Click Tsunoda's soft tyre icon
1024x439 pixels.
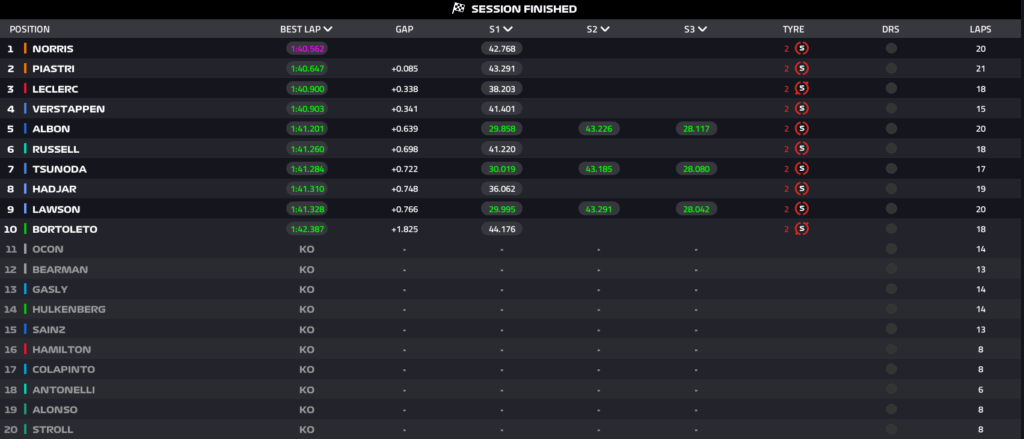coord(802,168)
